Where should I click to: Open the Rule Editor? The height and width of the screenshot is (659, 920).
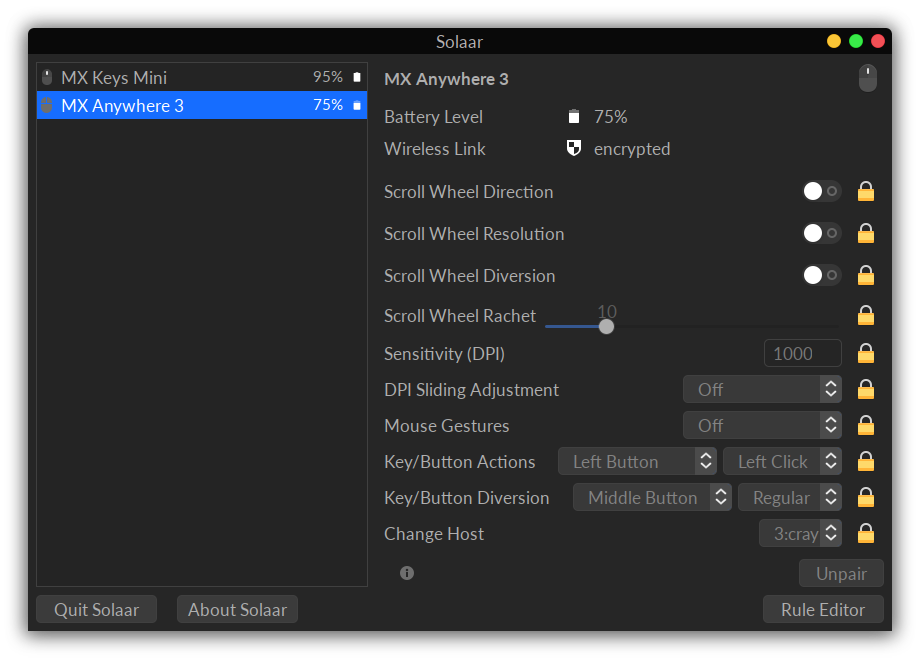click(x=823, y=610)
